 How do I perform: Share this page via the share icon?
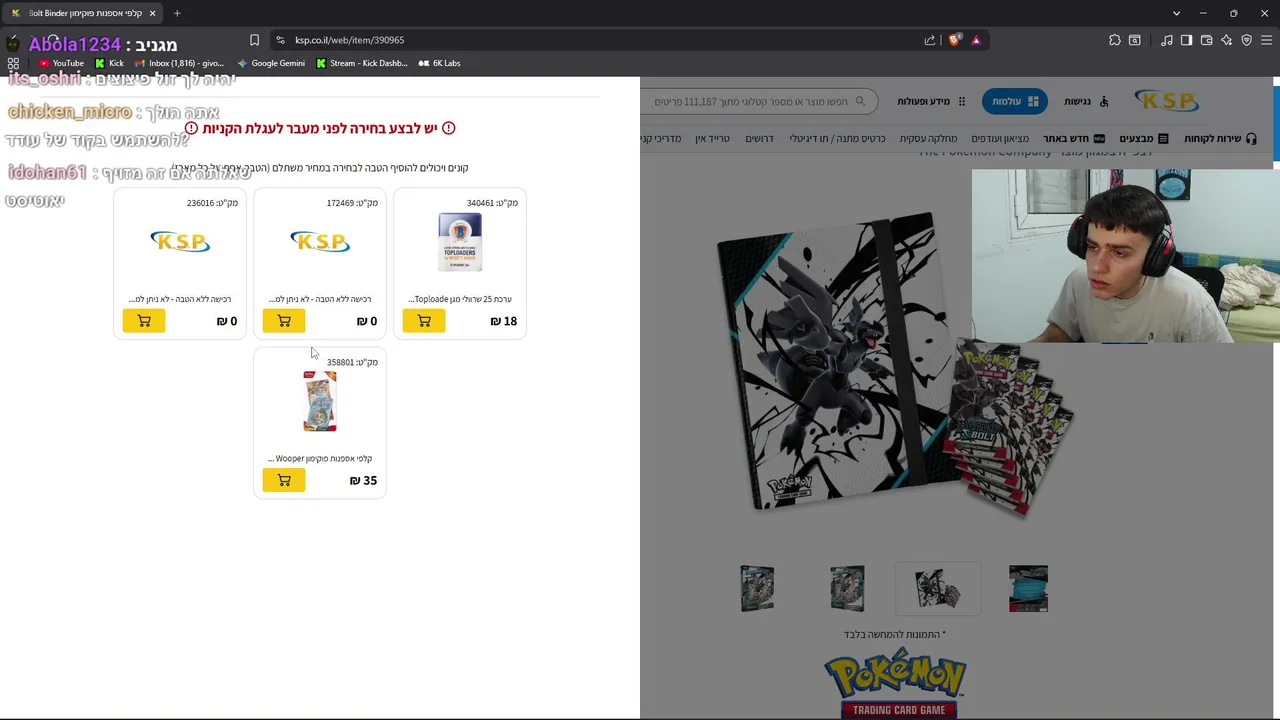coord(930,40)
